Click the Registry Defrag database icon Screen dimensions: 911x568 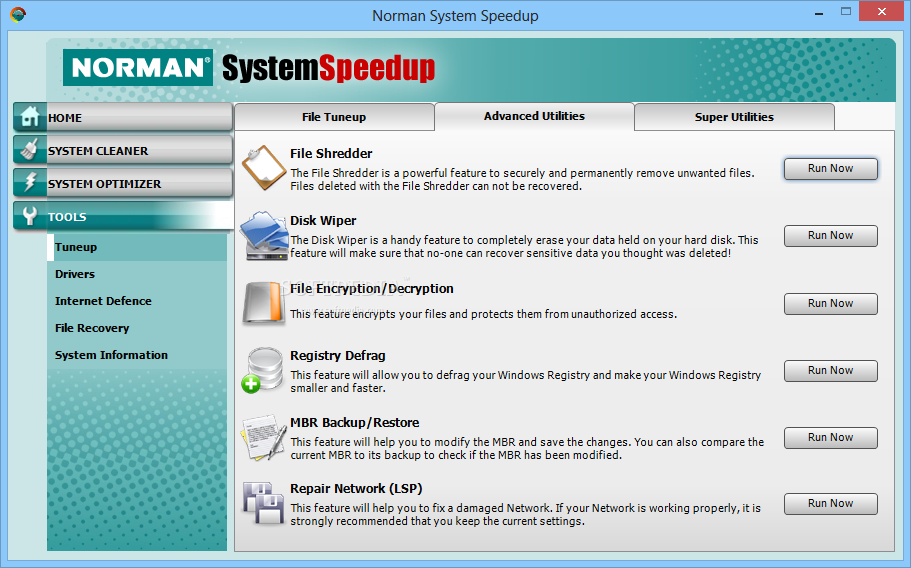[x=262, y=370]
